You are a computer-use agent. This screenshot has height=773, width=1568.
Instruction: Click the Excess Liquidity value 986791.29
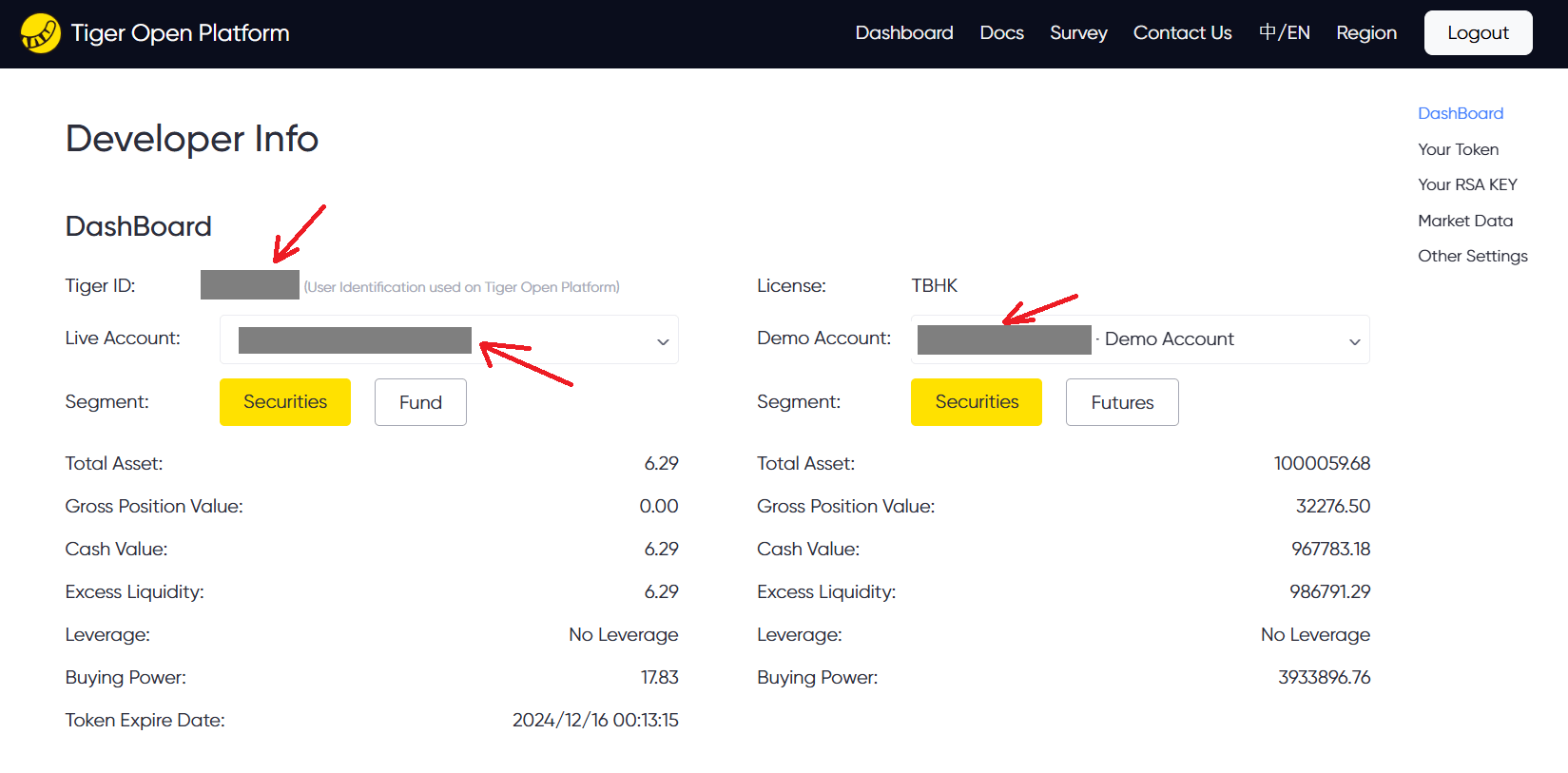click(x=1329, y=591)
